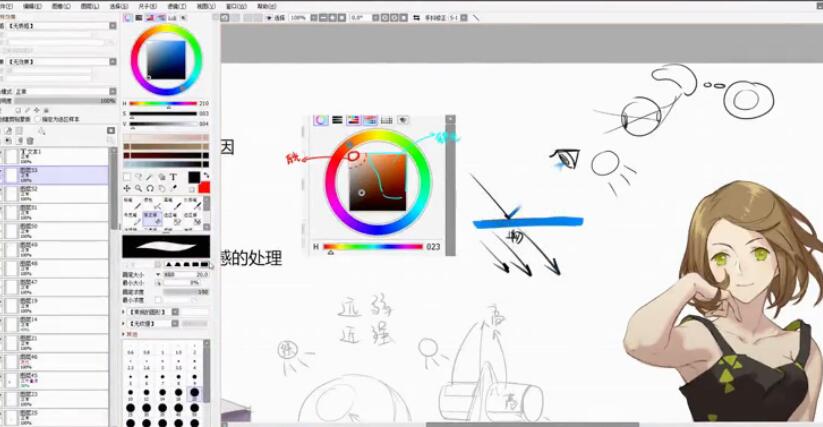Image resolution: width=823 pixels, height=427 pixels.
Task: Choose the marker (马克笔) tool
Action: pyautogui.click(x=133, y=219)
